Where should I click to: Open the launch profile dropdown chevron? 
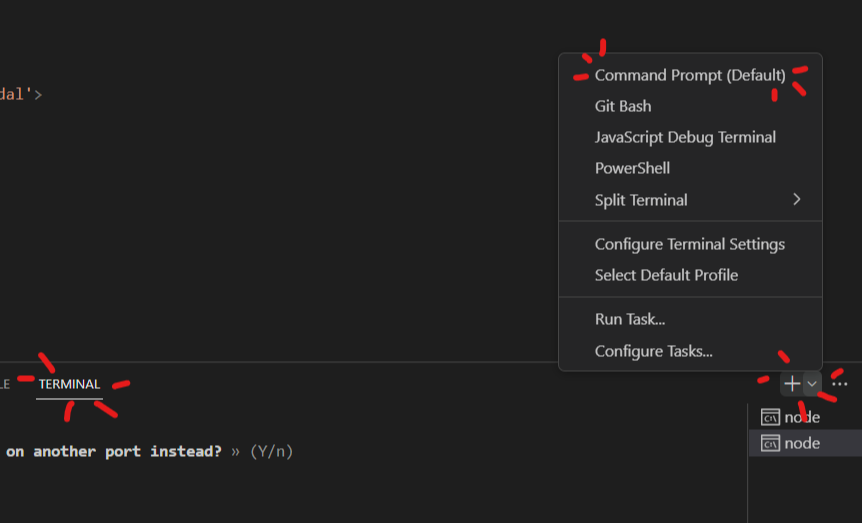point(812,384)
